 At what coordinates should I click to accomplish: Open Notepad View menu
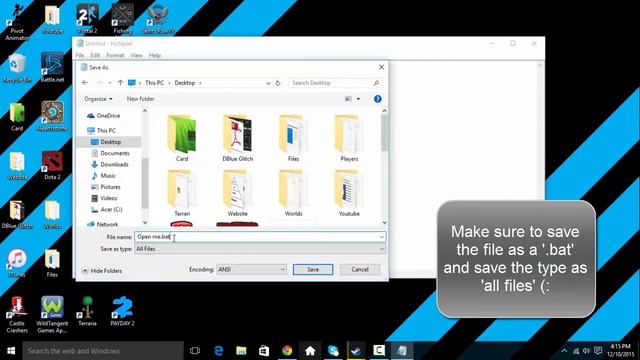pos(136,55)
